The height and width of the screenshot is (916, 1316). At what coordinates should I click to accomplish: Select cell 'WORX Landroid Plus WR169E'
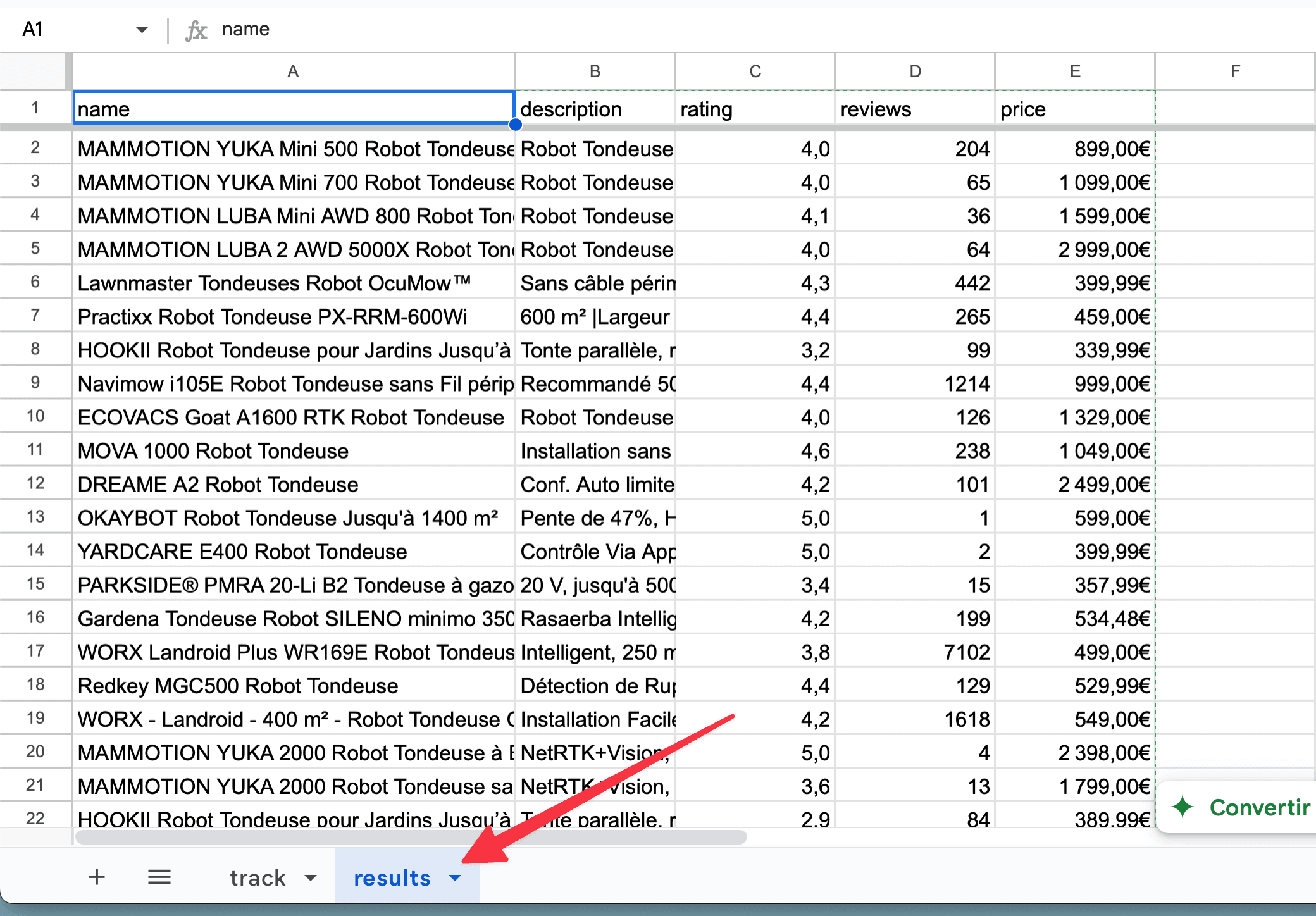coord(294,652)
